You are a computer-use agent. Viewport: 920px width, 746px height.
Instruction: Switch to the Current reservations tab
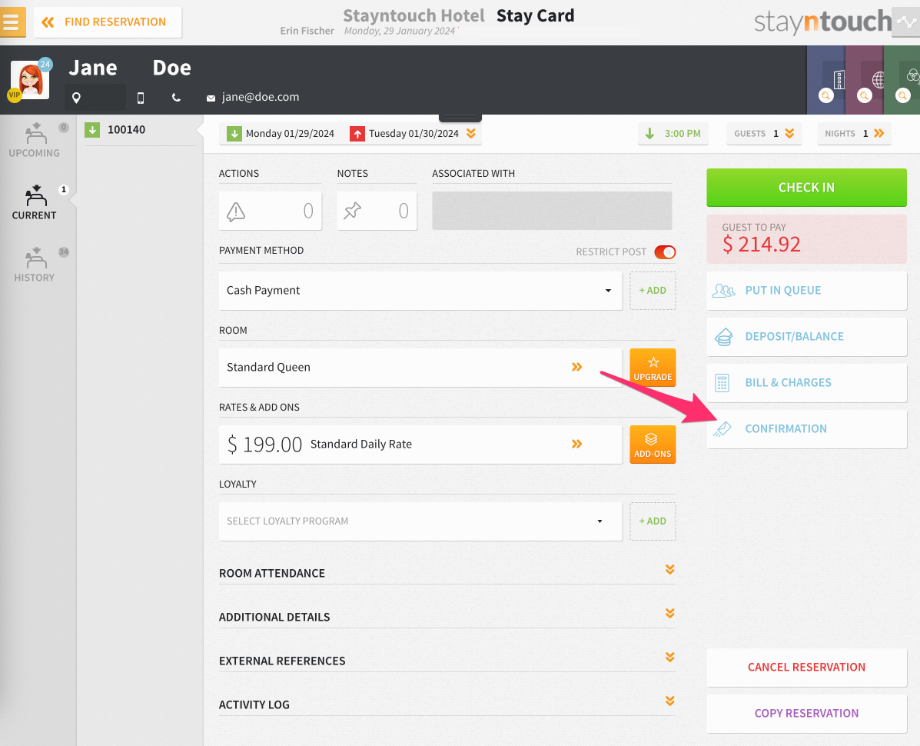(x=34, y=203)
